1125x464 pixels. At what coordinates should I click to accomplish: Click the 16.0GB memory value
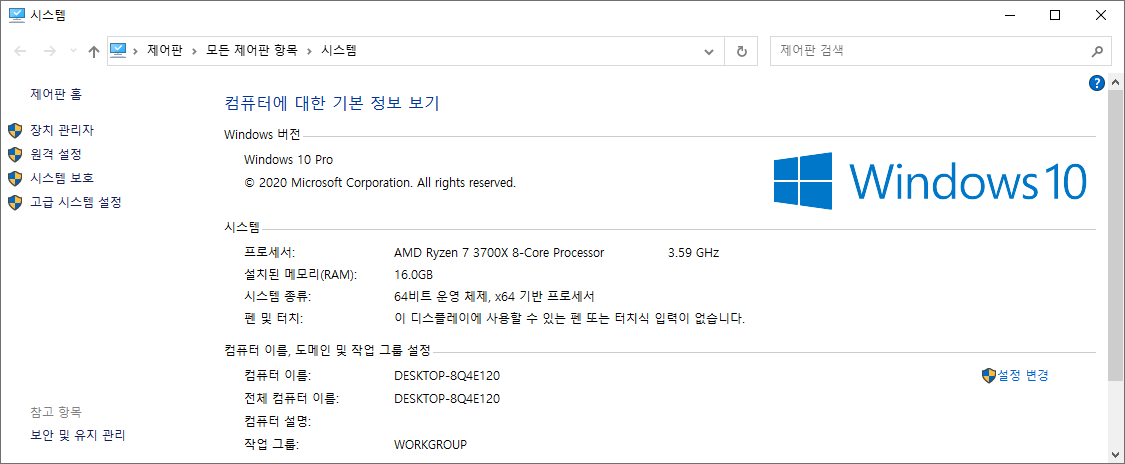pyautogui.click(x=413, y=275)
